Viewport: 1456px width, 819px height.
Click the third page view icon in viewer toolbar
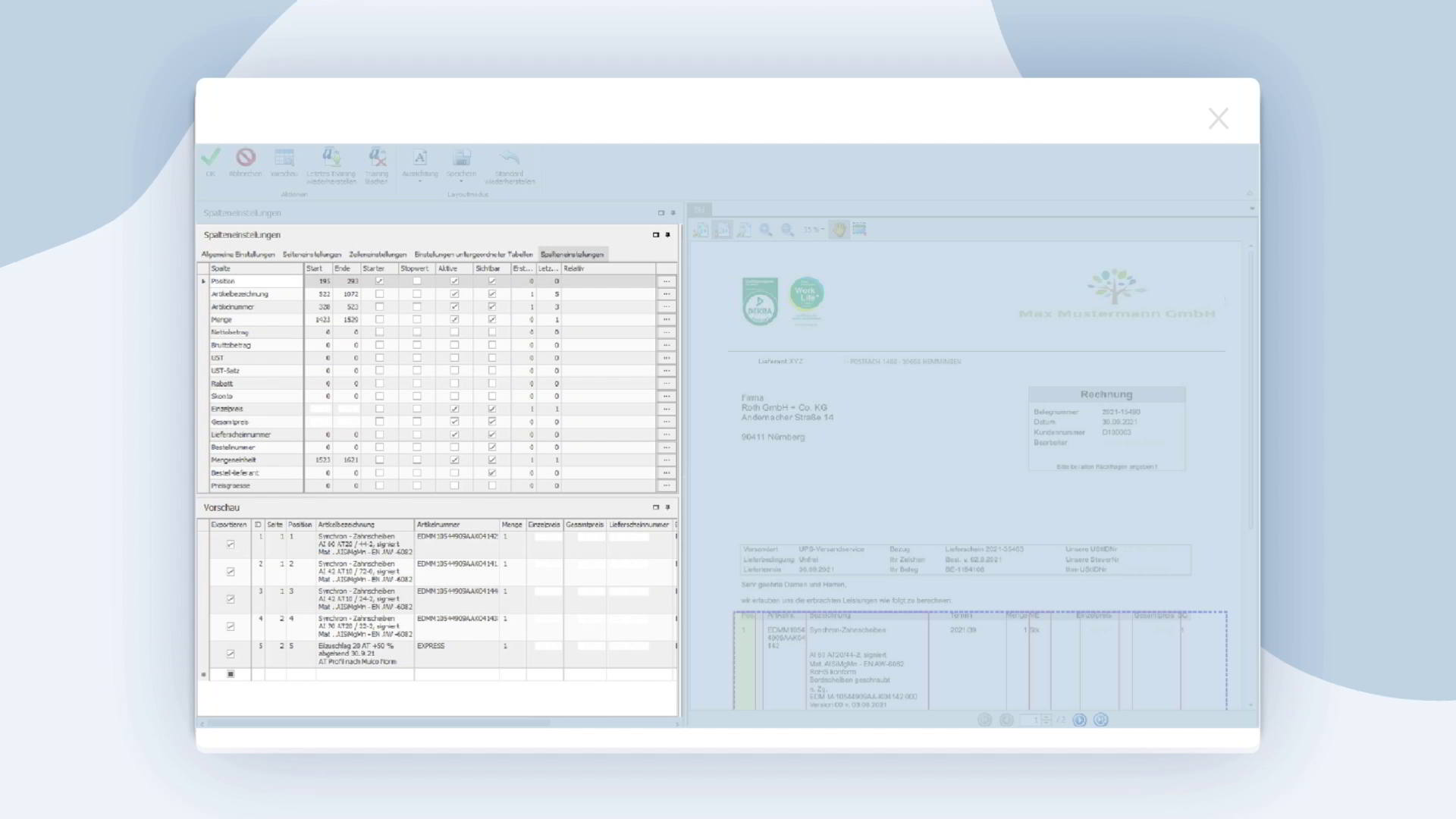coord(744,230)
